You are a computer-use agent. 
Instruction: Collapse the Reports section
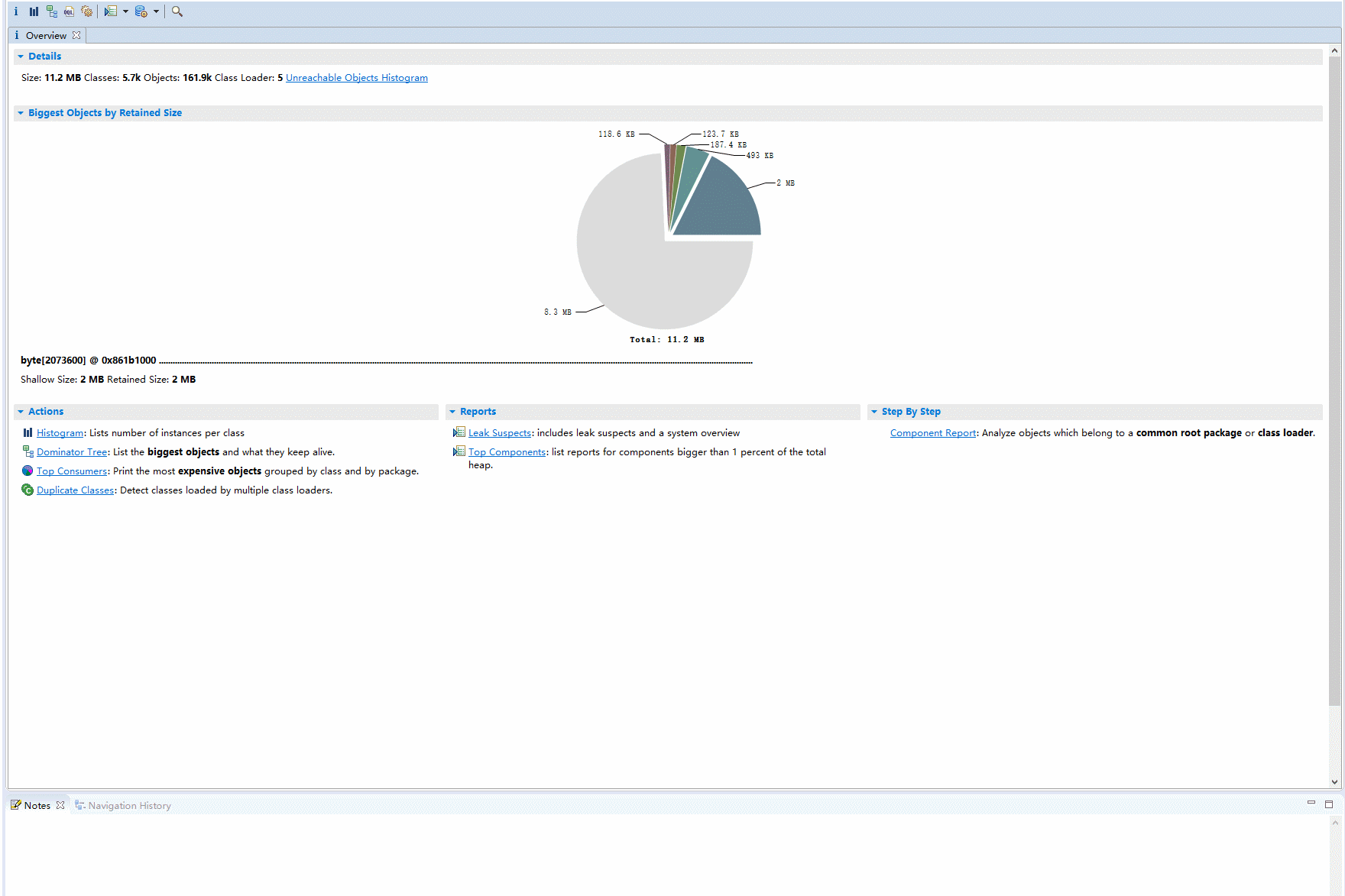452,412
